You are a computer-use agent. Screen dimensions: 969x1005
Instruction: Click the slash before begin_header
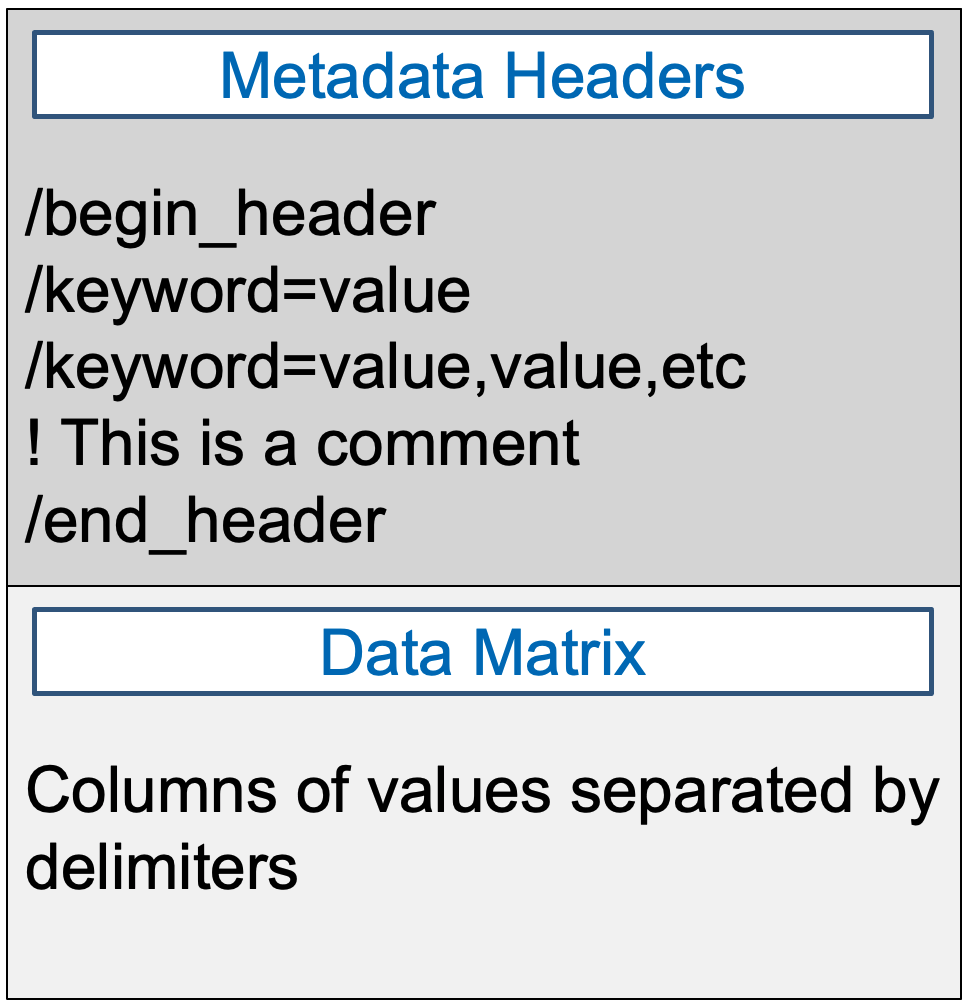pos(33,214)
